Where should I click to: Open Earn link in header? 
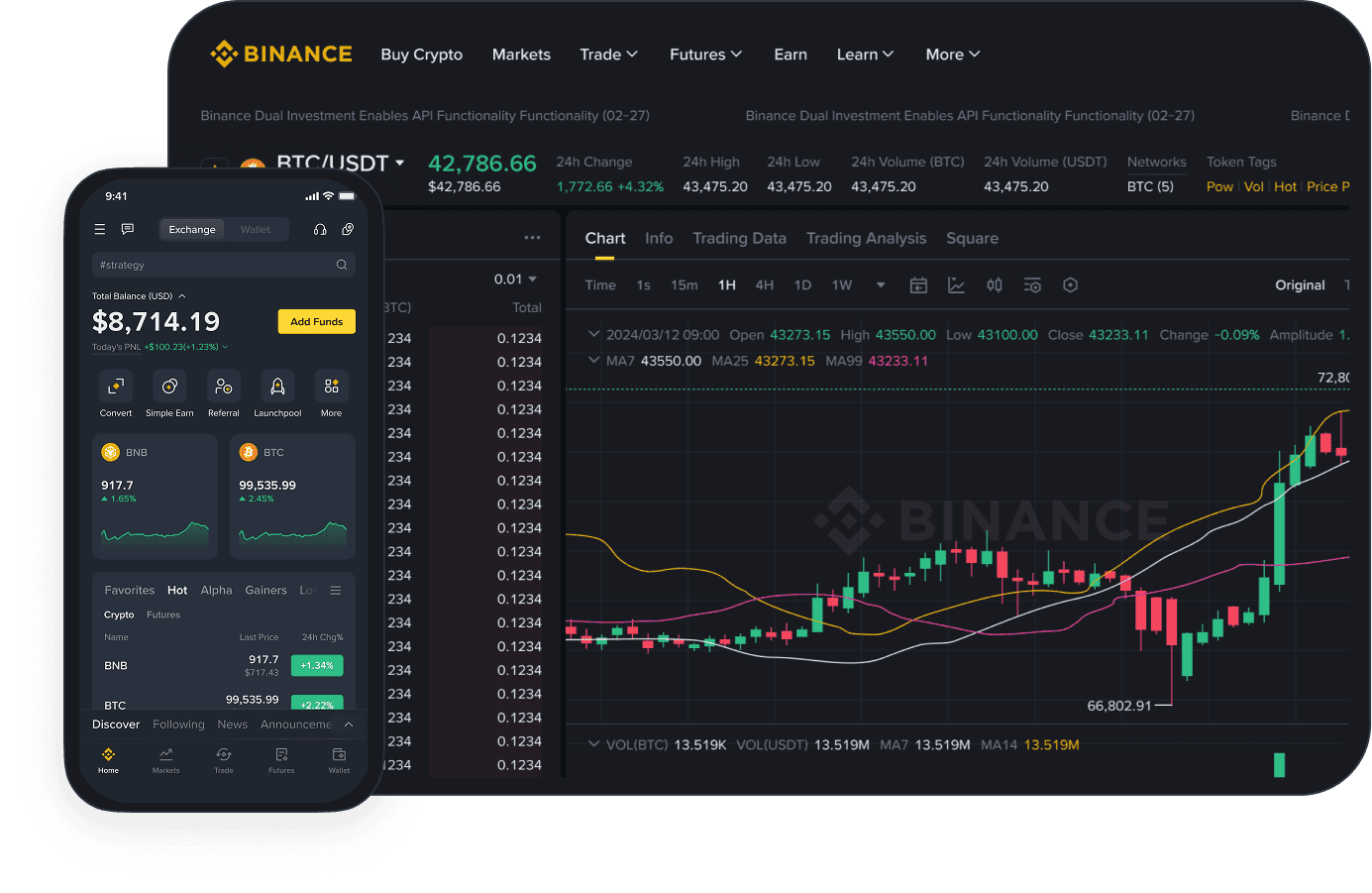(x=791, y=55)
